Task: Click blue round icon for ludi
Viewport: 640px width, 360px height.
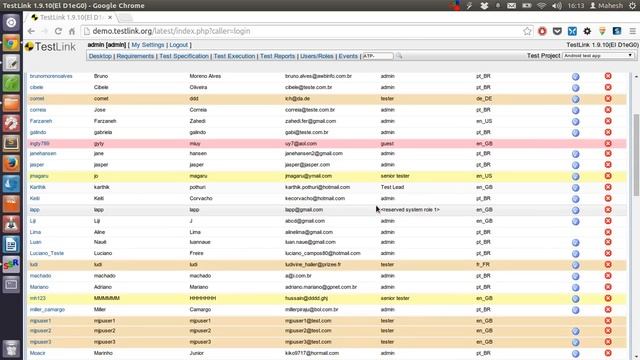Action: pyautogui.click(x=576, y=265)
